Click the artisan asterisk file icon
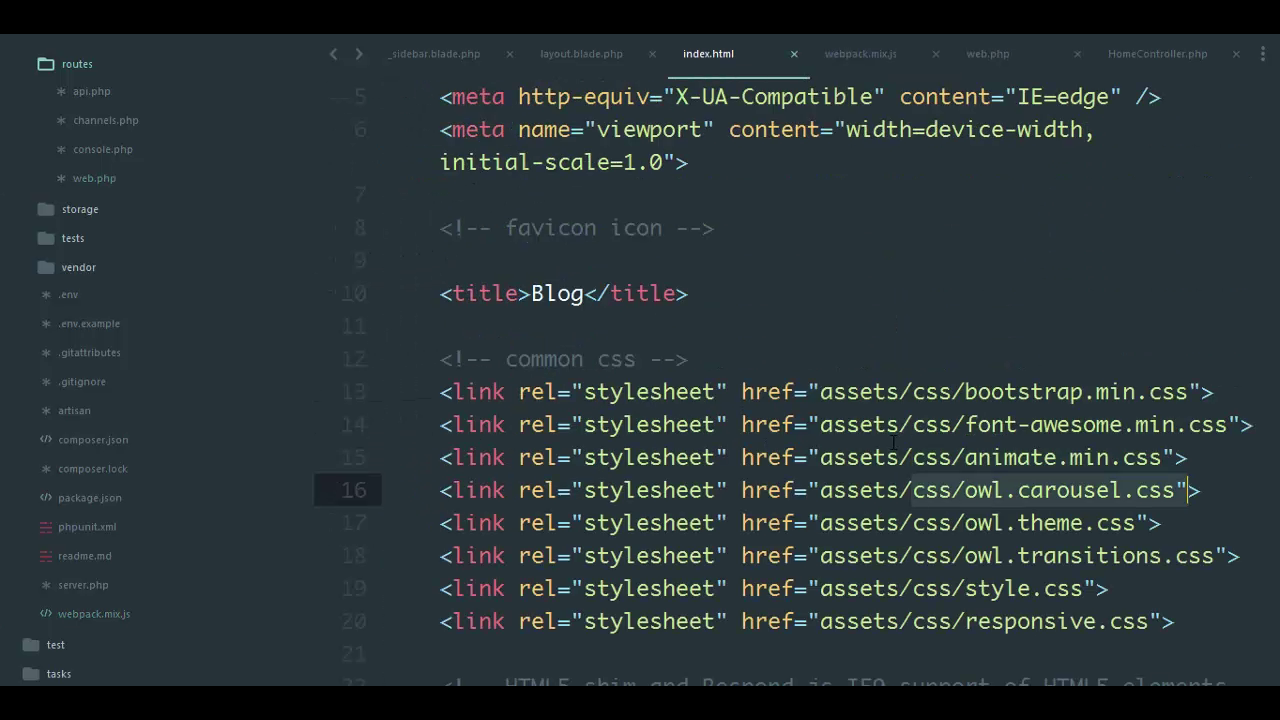 46,411
